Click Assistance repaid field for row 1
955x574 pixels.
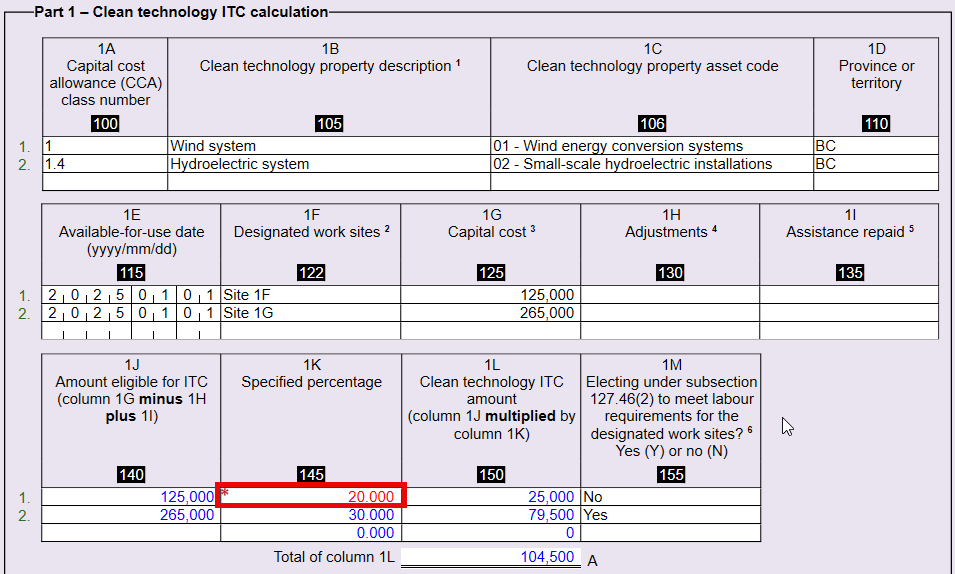[849, 295]
